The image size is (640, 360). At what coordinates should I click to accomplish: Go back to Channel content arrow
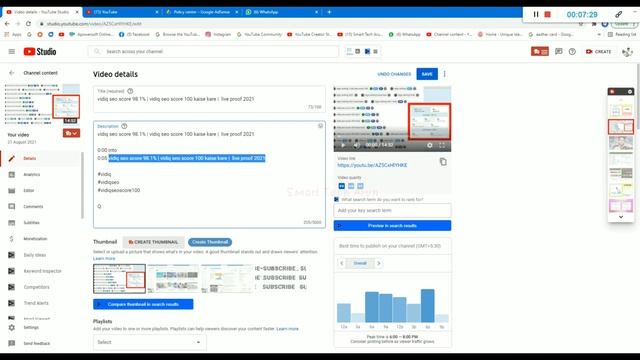[x=11, y=73]
